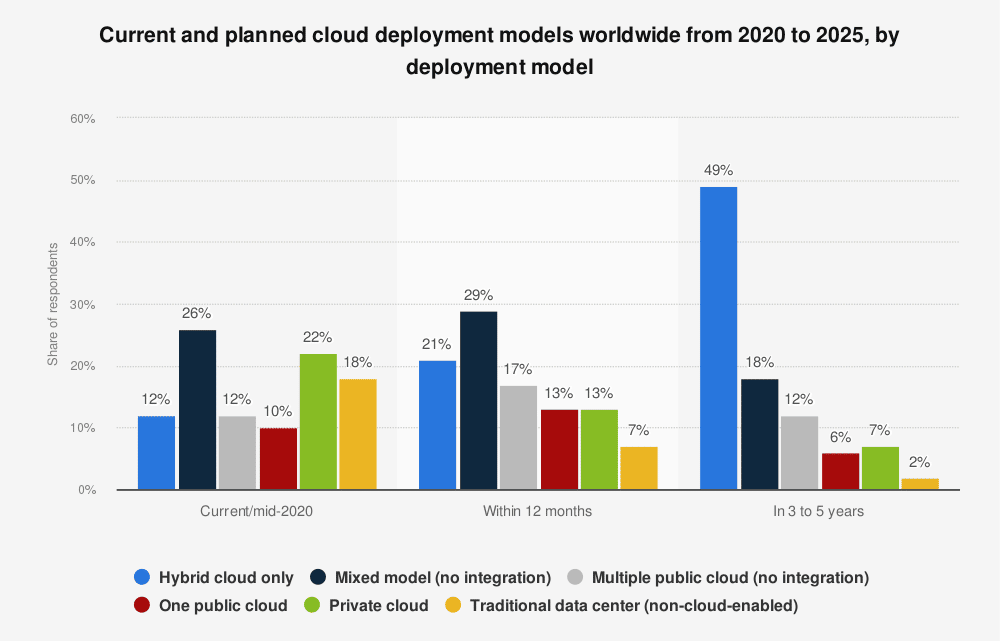Click the chart title text
This screenshot has width=1000, height=641.
coord(498,50)
